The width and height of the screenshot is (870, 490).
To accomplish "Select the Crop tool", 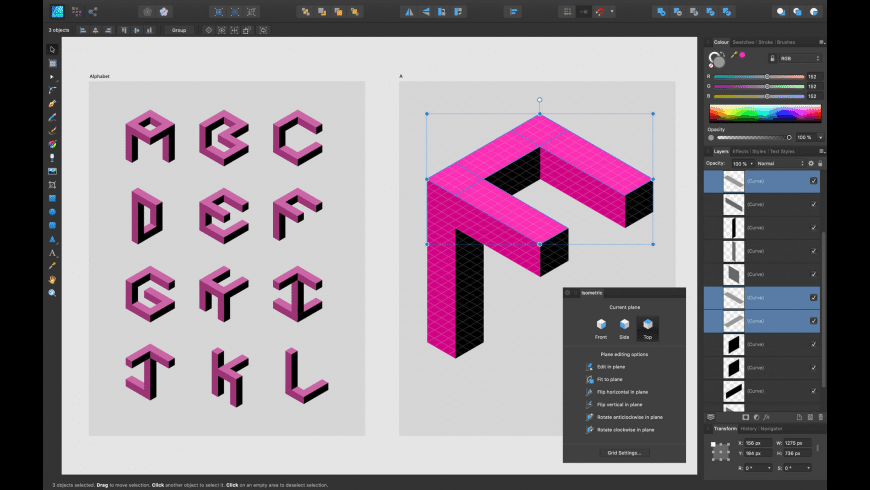I will pyautogui.click(x=52, y=185).
